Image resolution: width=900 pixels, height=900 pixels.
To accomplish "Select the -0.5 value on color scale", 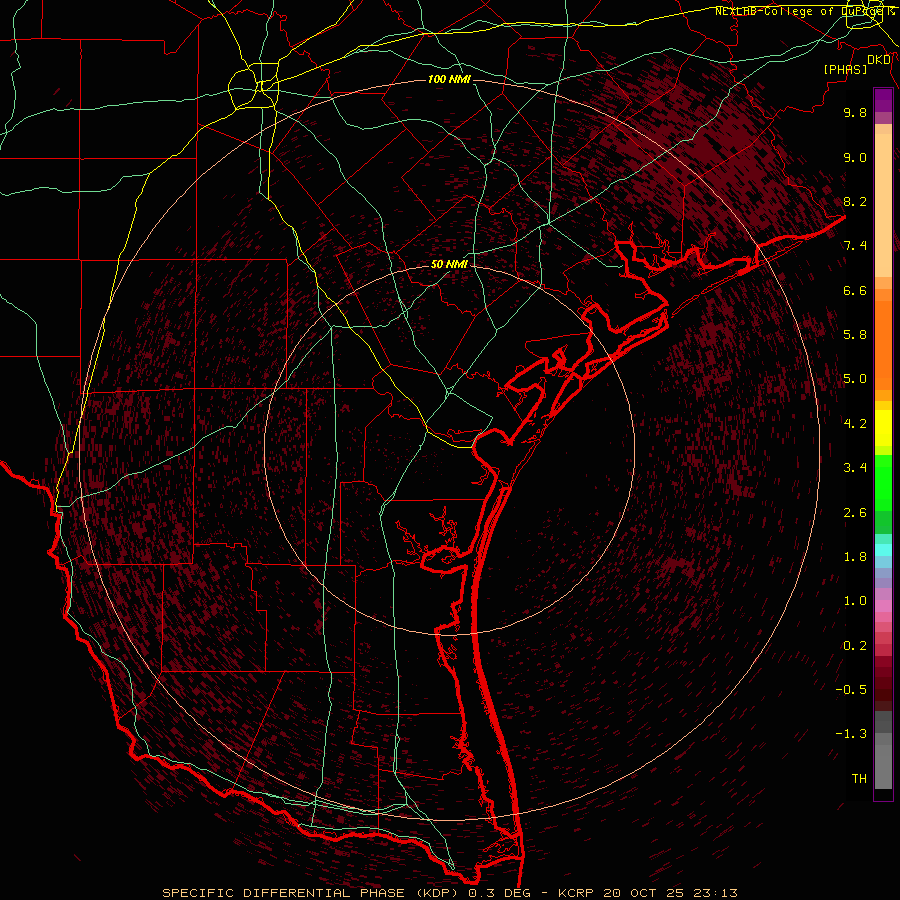I will tap(851, 690).
